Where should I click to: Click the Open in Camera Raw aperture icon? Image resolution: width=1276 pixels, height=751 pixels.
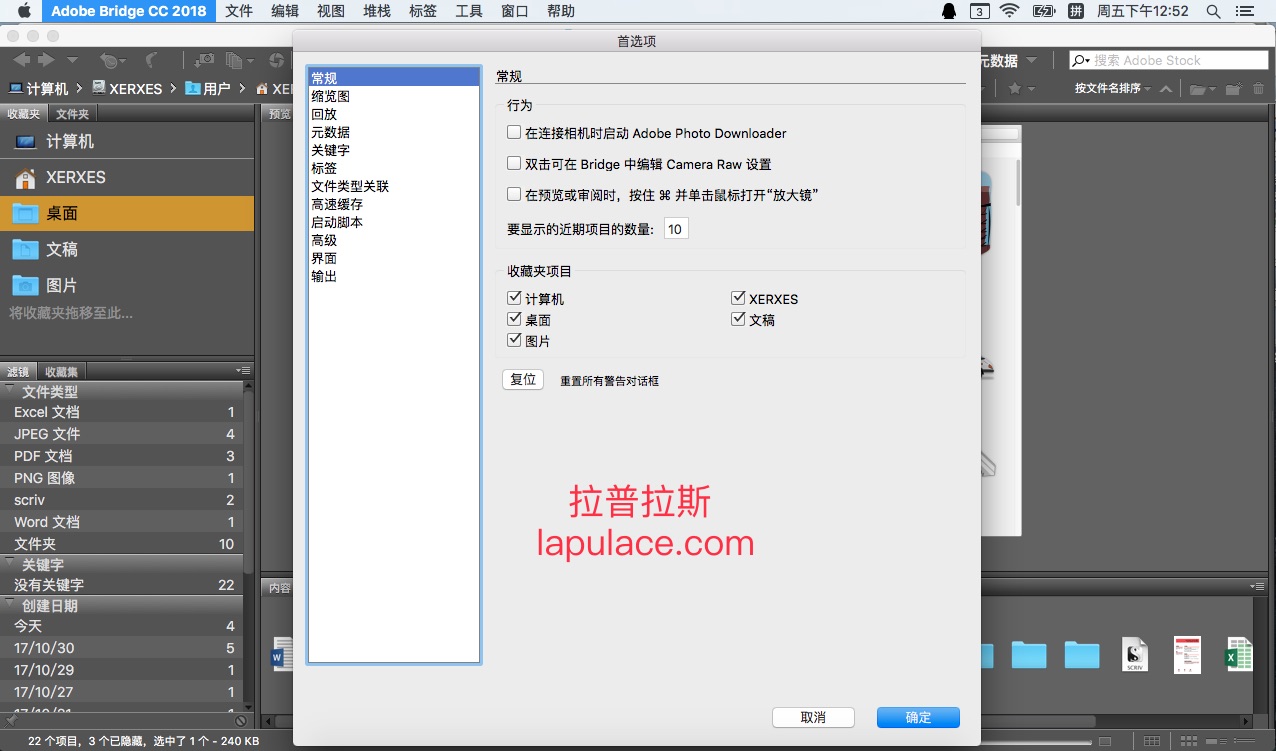tap(278, 61)
